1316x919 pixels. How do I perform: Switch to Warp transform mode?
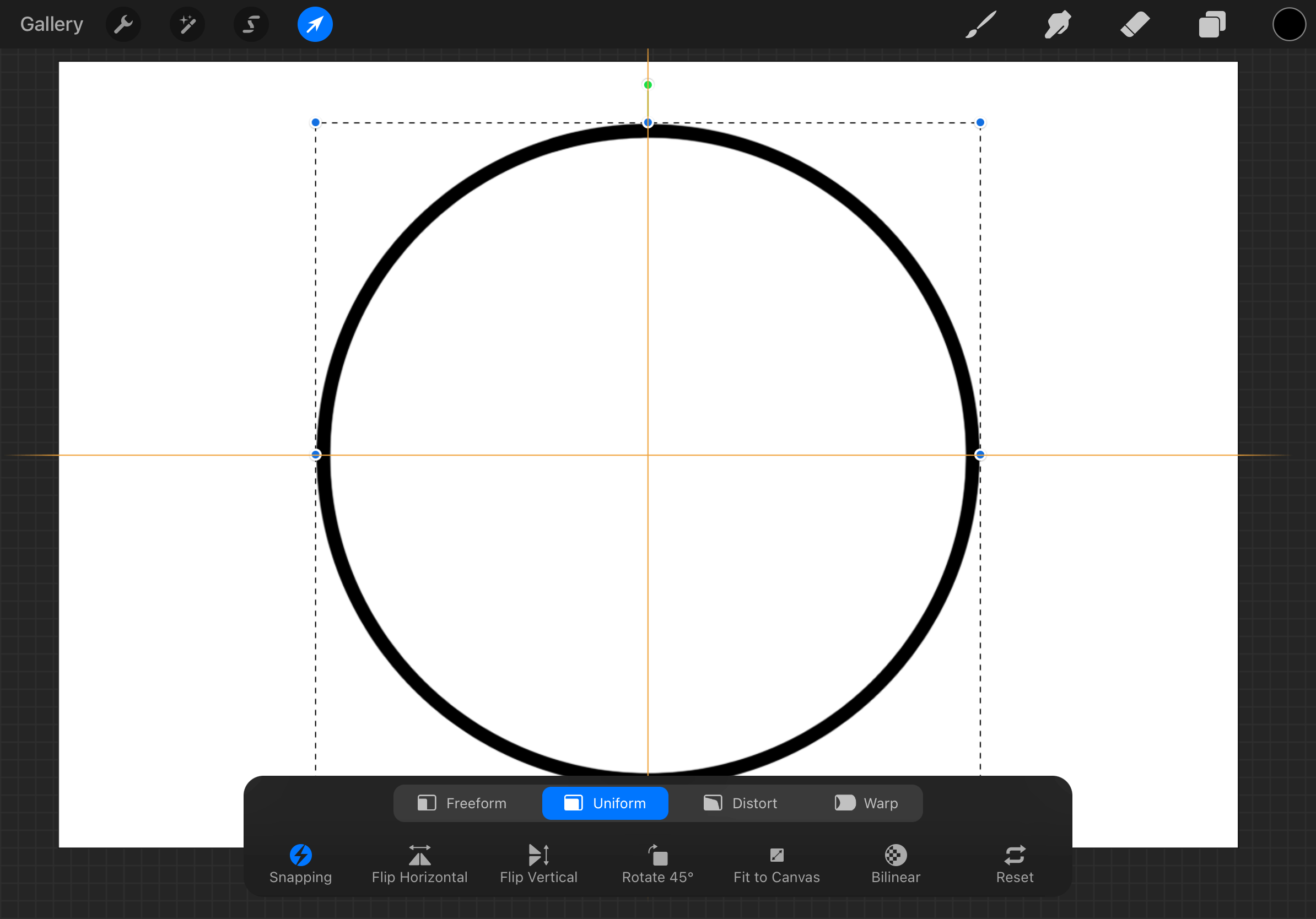(866, 803)
